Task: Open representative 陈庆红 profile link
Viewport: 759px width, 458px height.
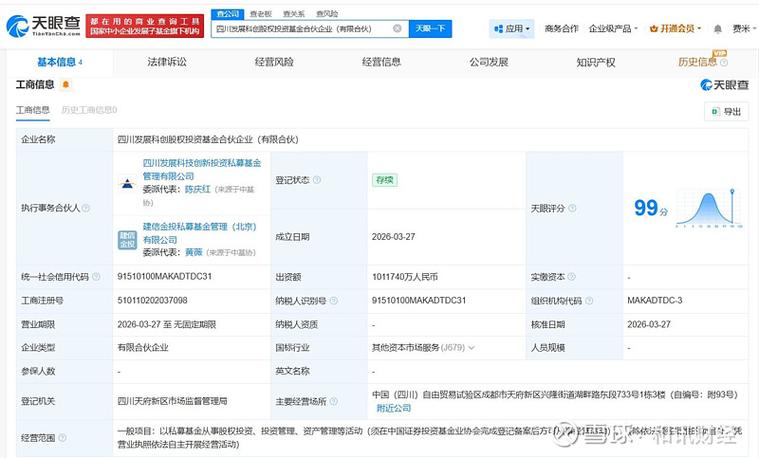Action: coord(197,189)
